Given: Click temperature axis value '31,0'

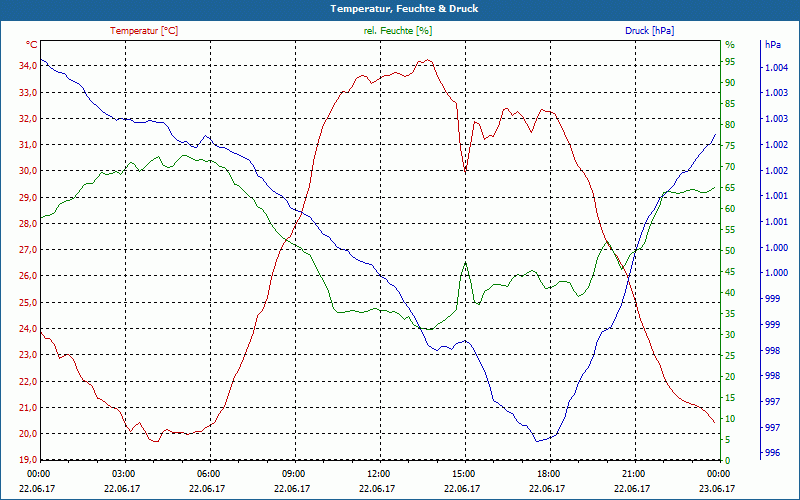Looking at the screenshot, I should (x=28, y=145).
